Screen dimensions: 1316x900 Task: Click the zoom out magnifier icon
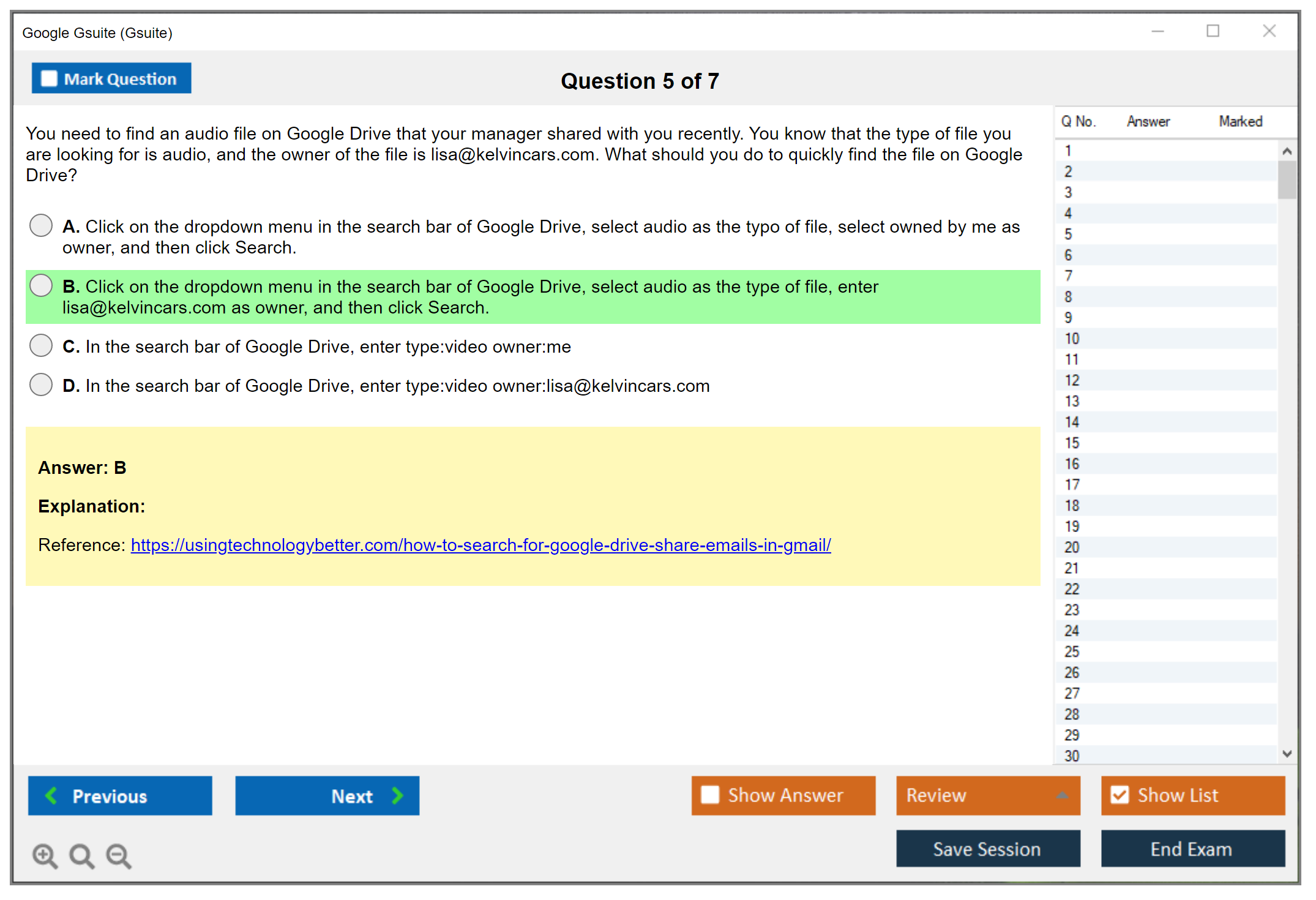coord(119,855)
